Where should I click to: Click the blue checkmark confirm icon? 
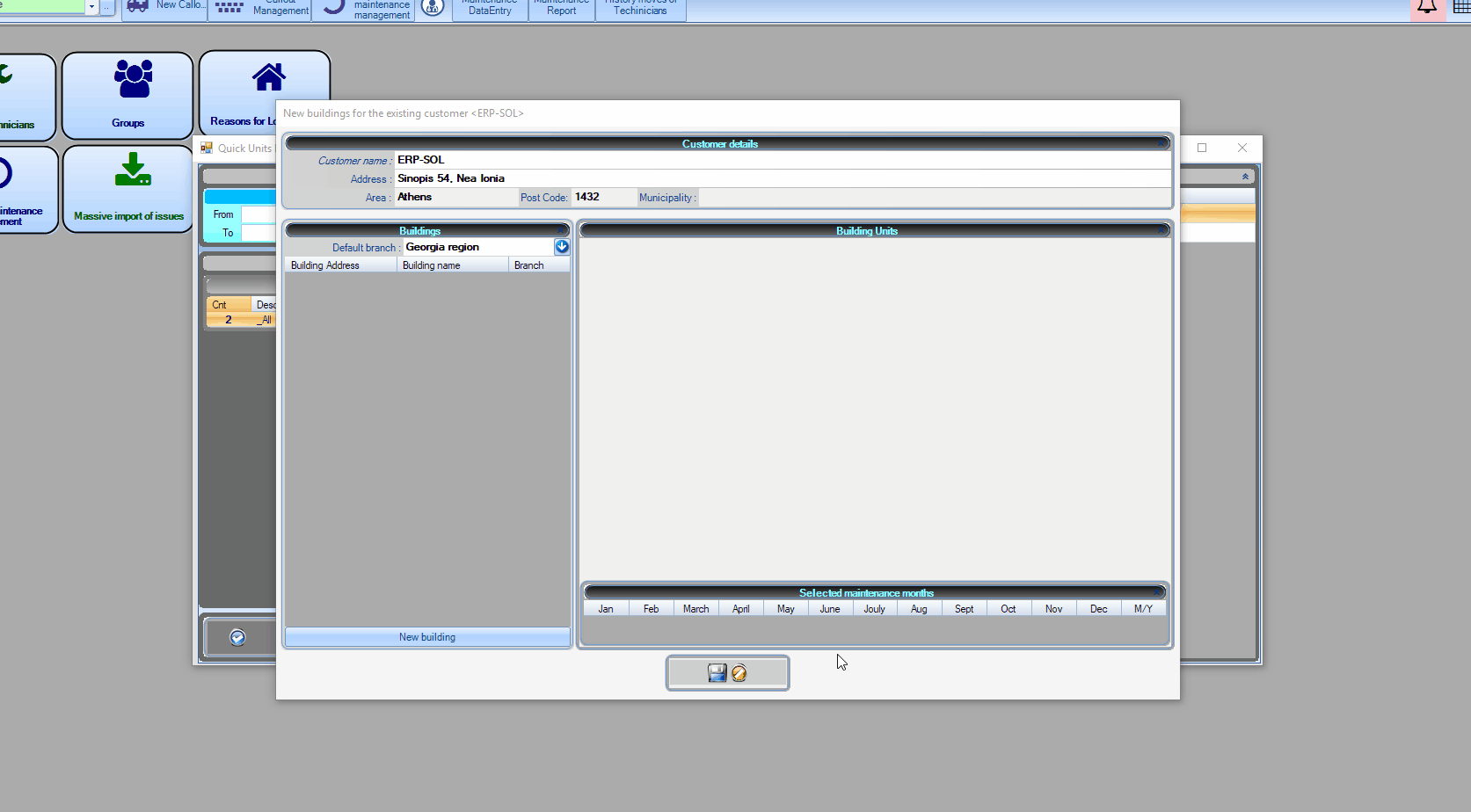click(237, 637)
